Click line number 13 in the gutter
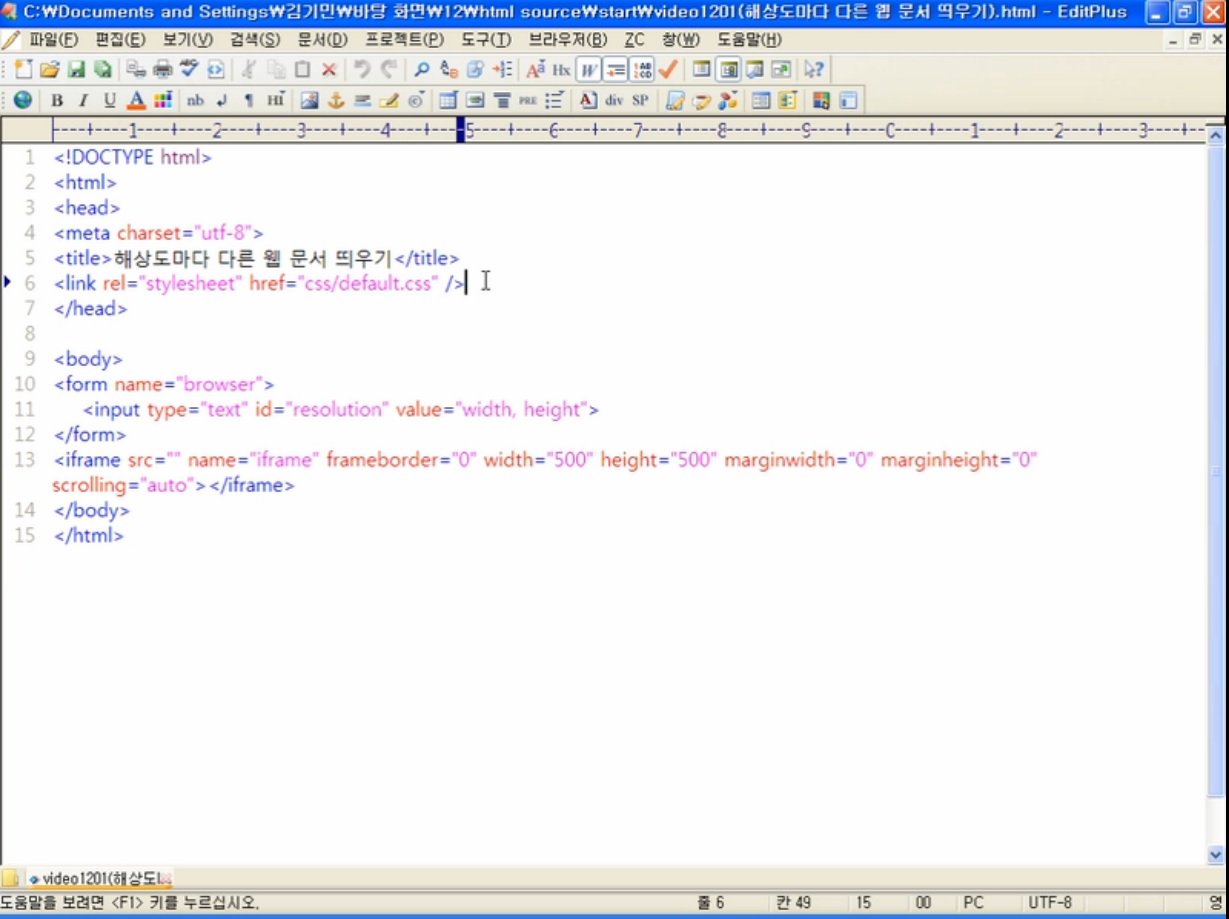1229x919 pixels. tap(24, 460)
